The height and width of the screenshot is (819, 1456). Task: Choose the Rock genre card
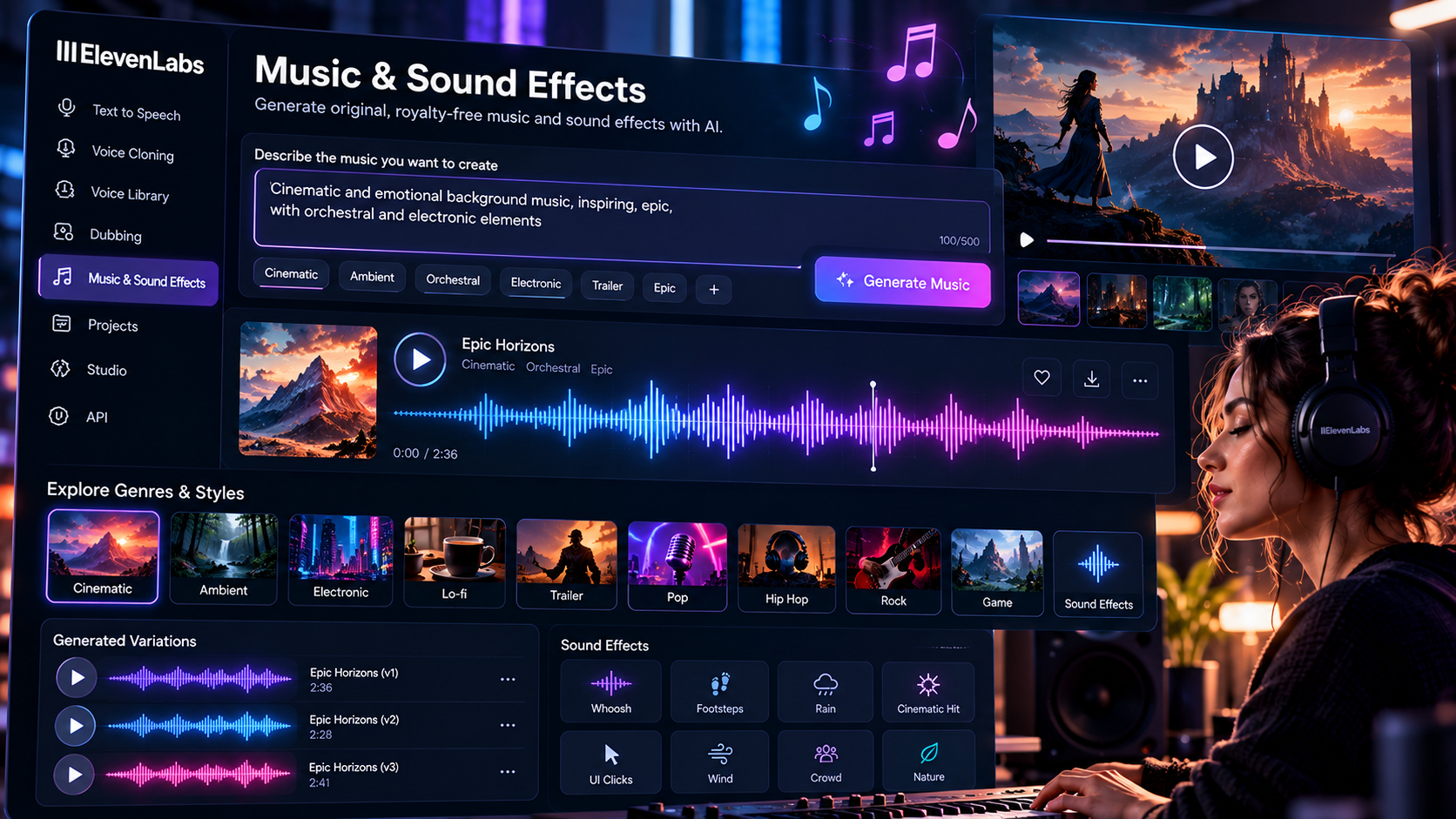893,571
